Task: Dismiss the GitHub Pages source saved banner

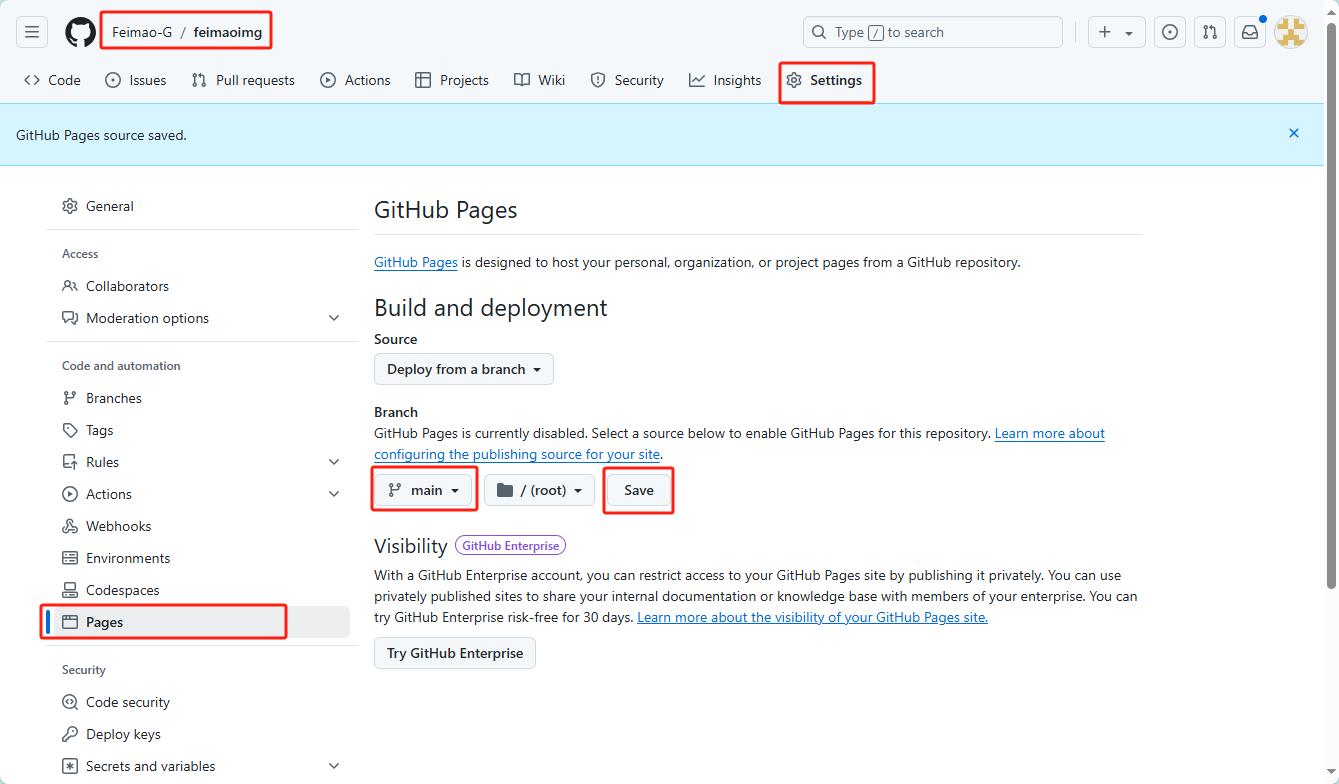Action: tap(1294, 133)
